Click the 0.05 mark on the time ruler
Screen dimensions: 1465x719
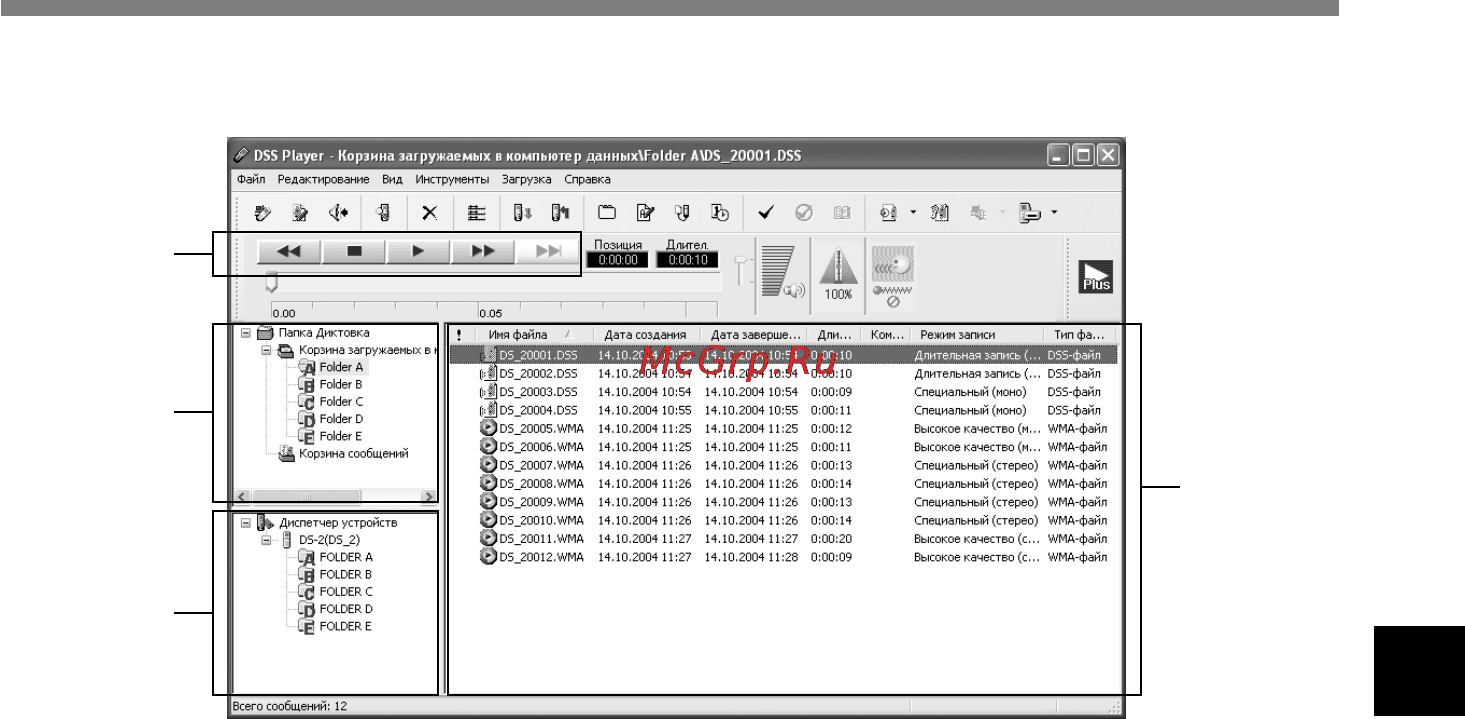(490, 313)
